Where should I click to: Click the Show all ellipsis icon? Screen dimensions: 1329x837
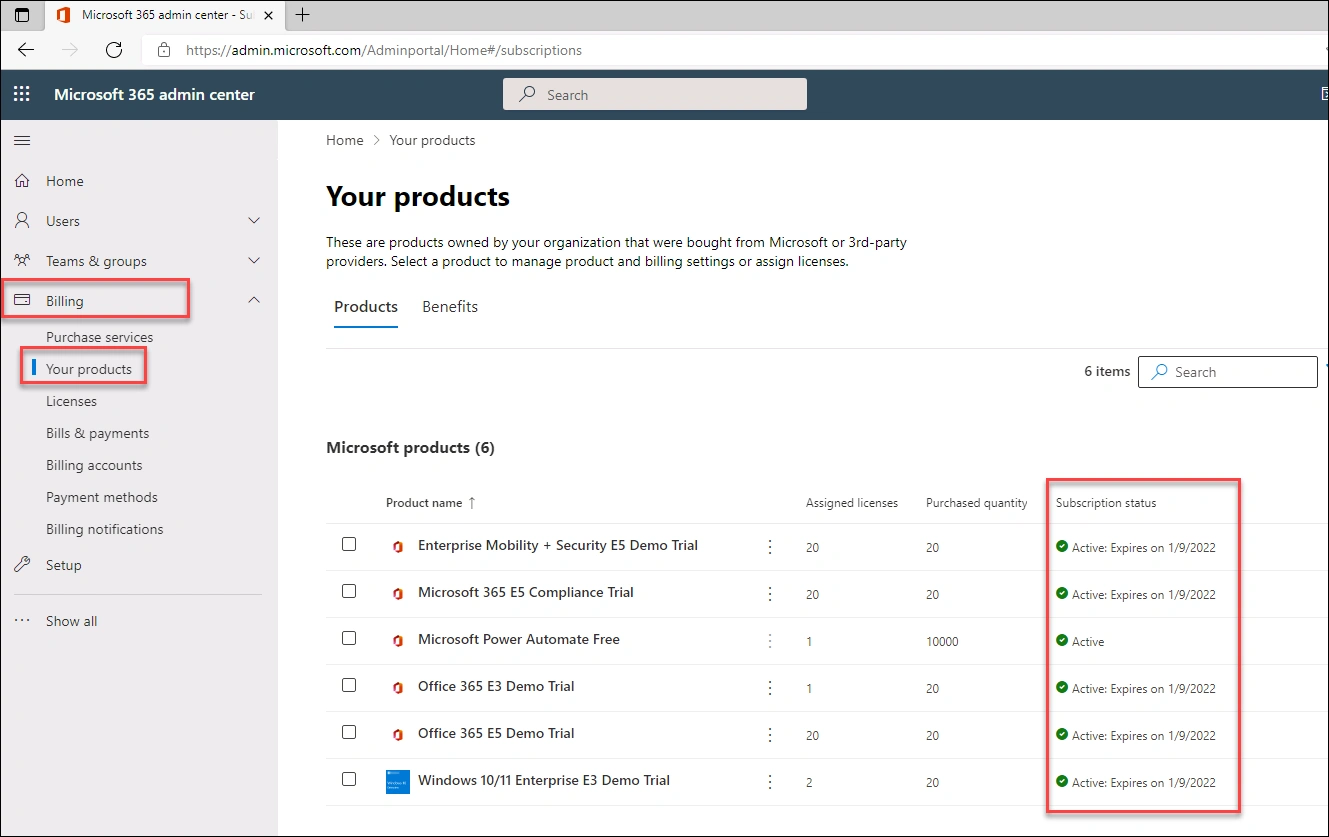pos(22,621)
